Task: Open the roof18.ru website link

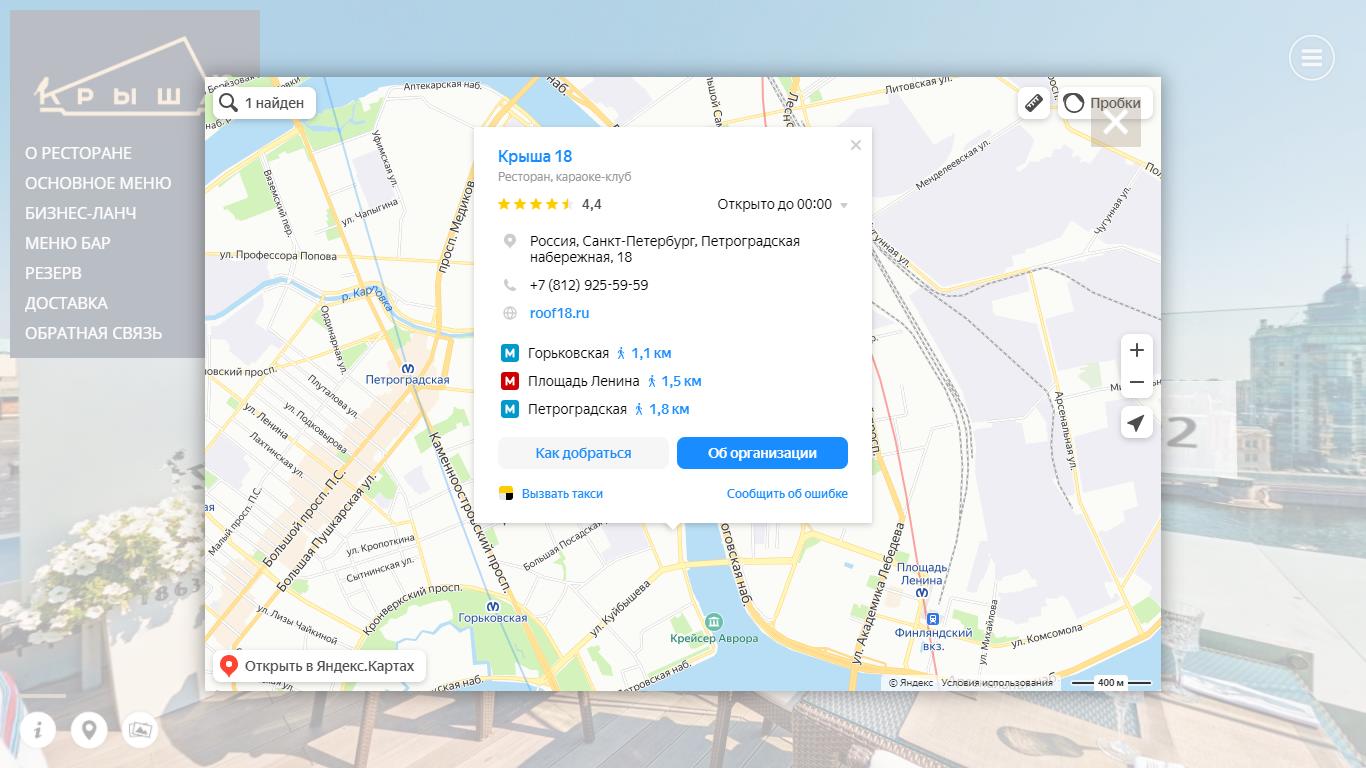Action: [x=559, y=313]
